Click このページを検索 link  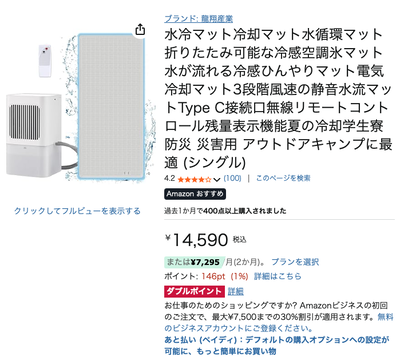[283, 178]
